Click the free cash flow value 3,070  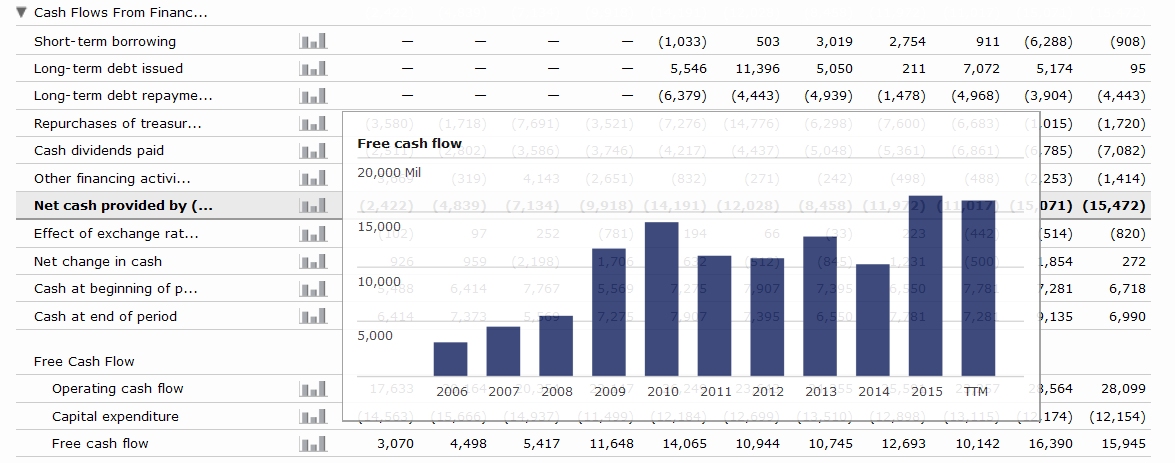coord(395,444)
